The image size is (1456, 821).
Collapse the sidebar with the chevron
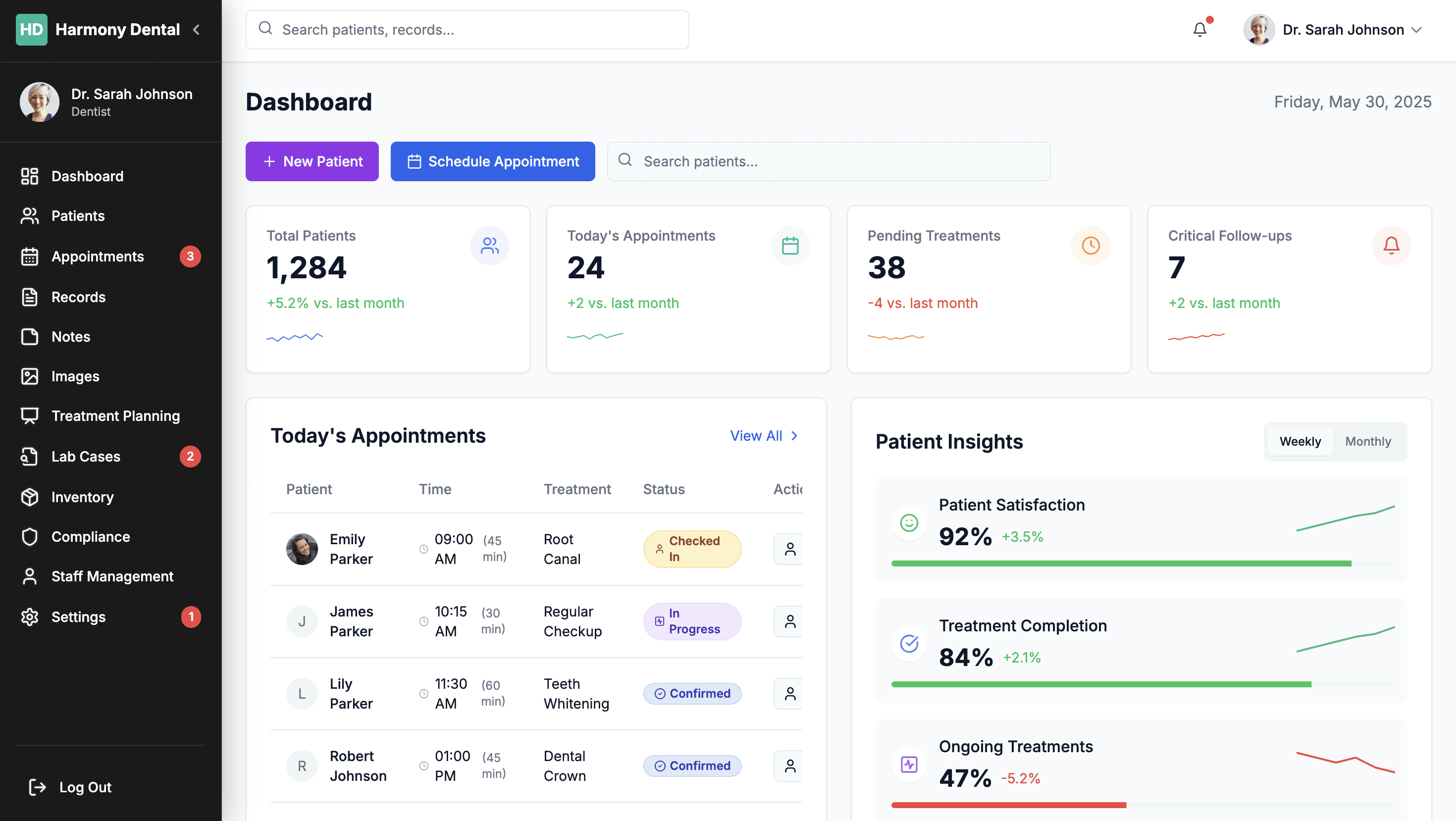point(196,29)
